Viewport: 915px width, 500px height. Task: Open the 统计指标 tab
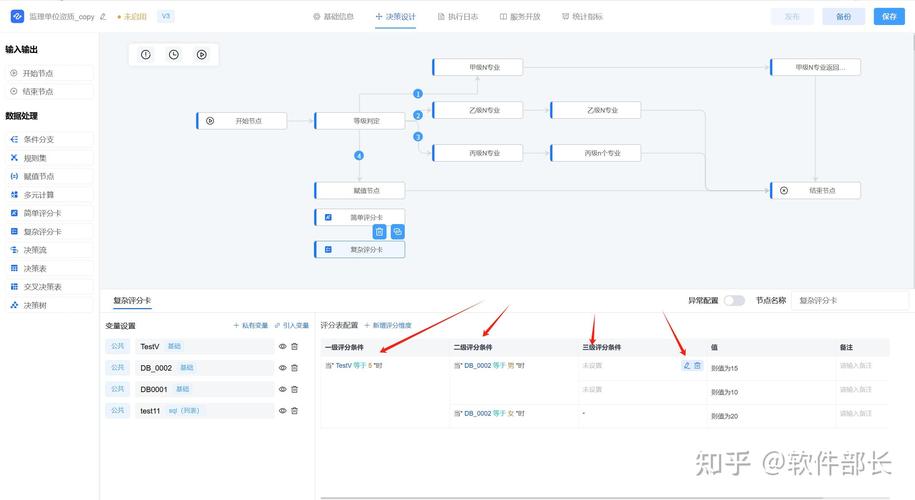tap(582, 17)
